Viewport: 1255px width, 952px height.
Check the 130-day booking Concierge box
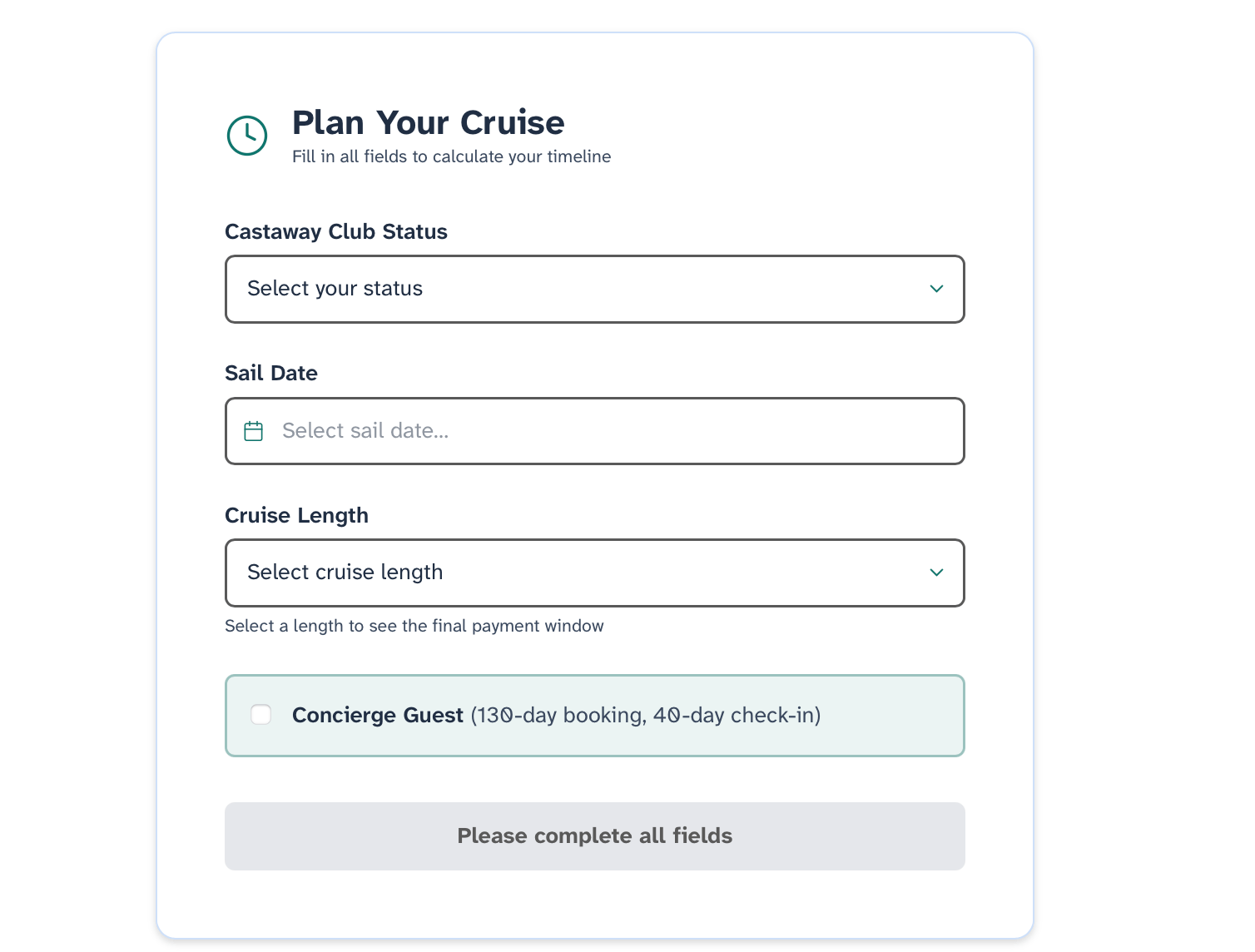point(260,715)
